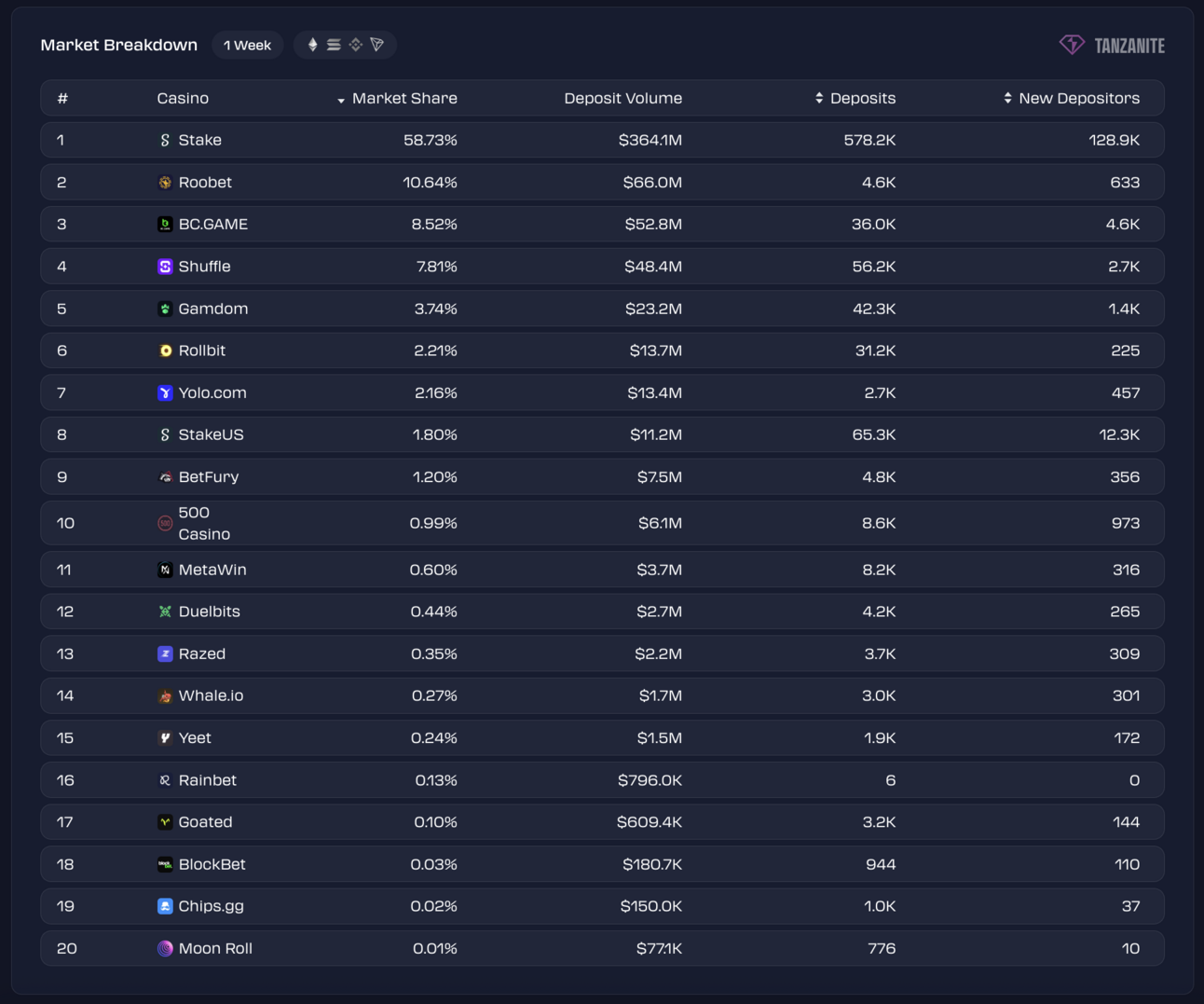
Task: Select BC.GAME's 36.0K deposits value
Action: (x=873, y=225)
